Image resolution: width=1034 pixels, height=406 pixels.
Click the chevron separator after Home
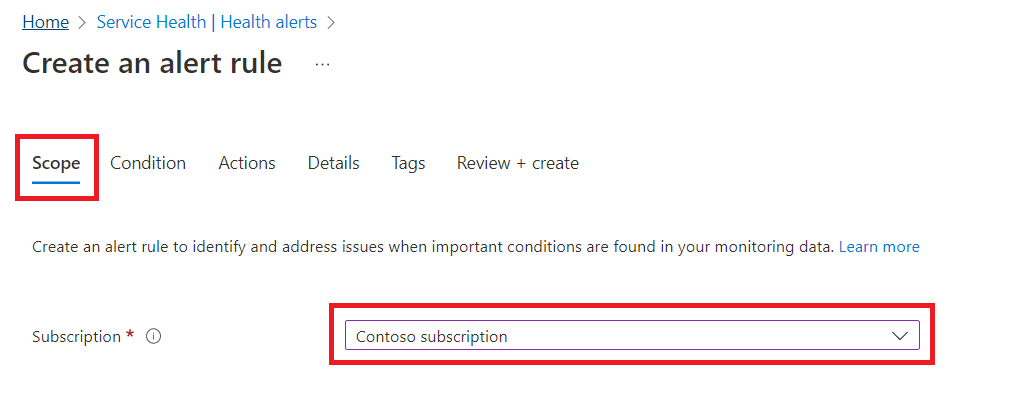point(82,22)
